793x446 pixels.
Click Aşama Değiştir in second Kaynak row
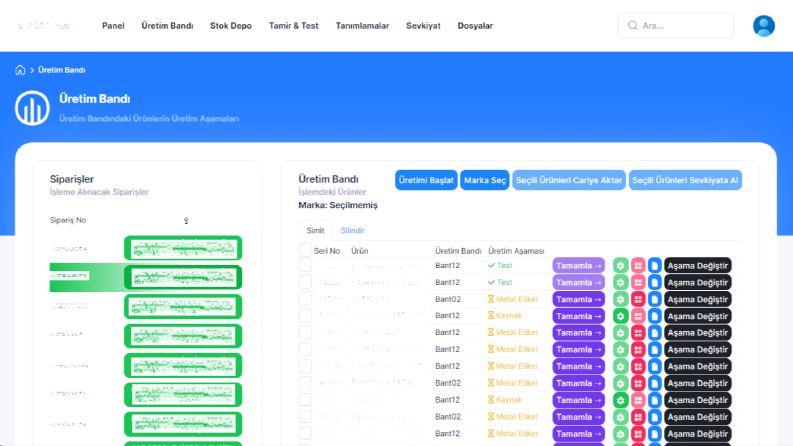tap(697, 400)
